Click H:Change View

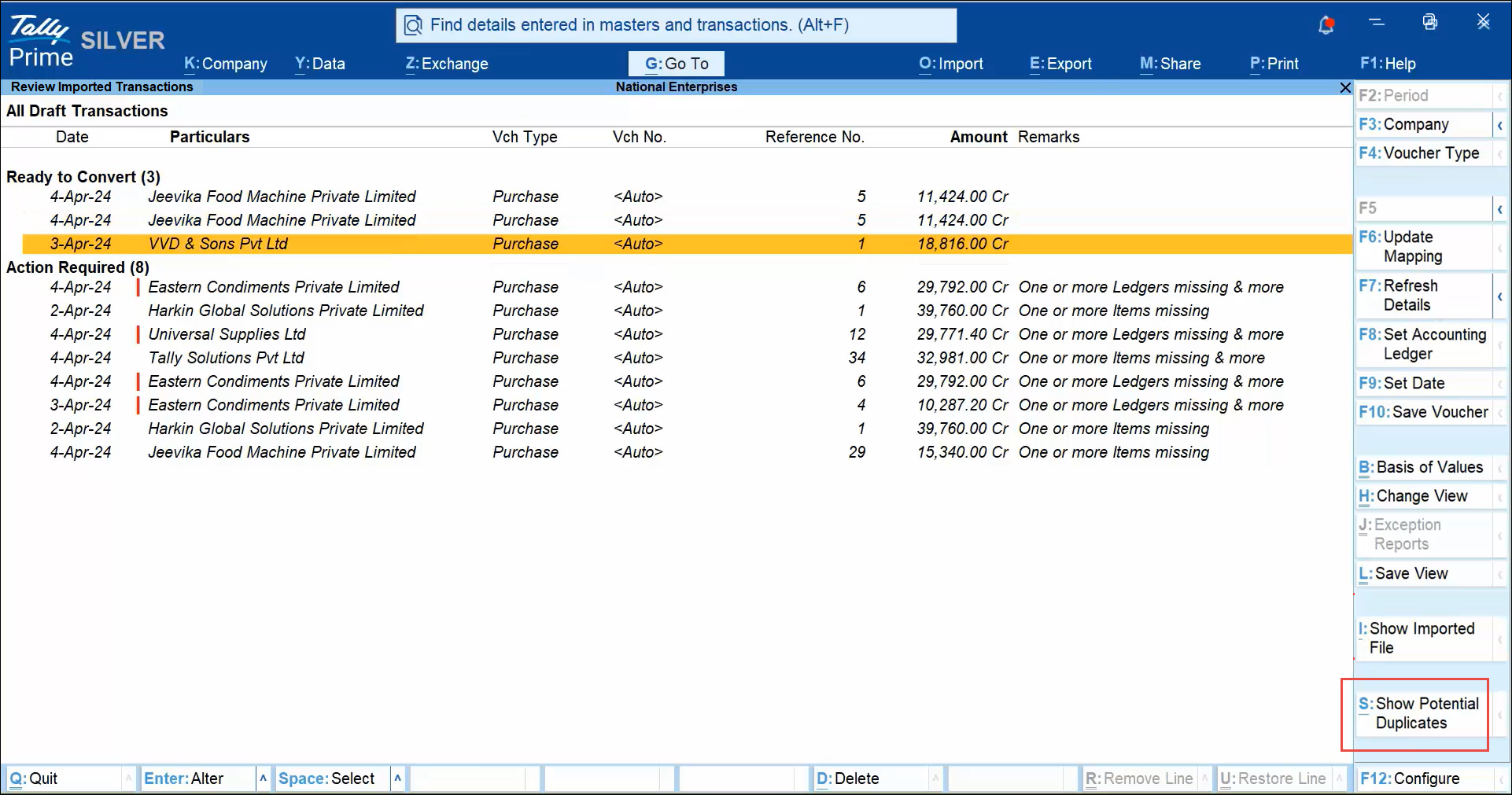(x=1423, y=496)
